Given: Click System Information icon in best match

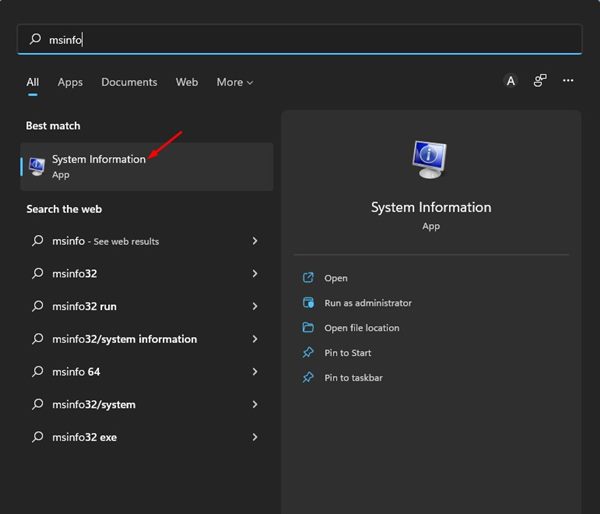Looking at the screenshot, I should click(37, 166).
